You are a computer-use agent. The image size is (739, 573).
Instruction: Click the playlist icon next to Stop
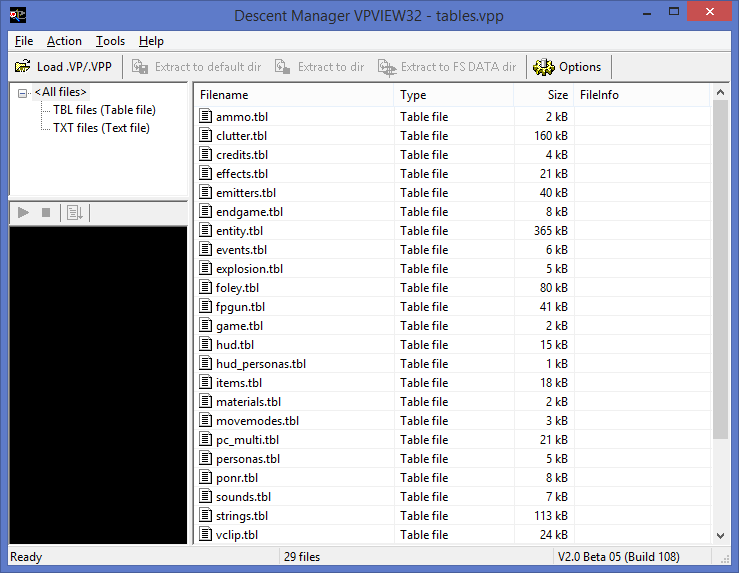coord(74,213)
